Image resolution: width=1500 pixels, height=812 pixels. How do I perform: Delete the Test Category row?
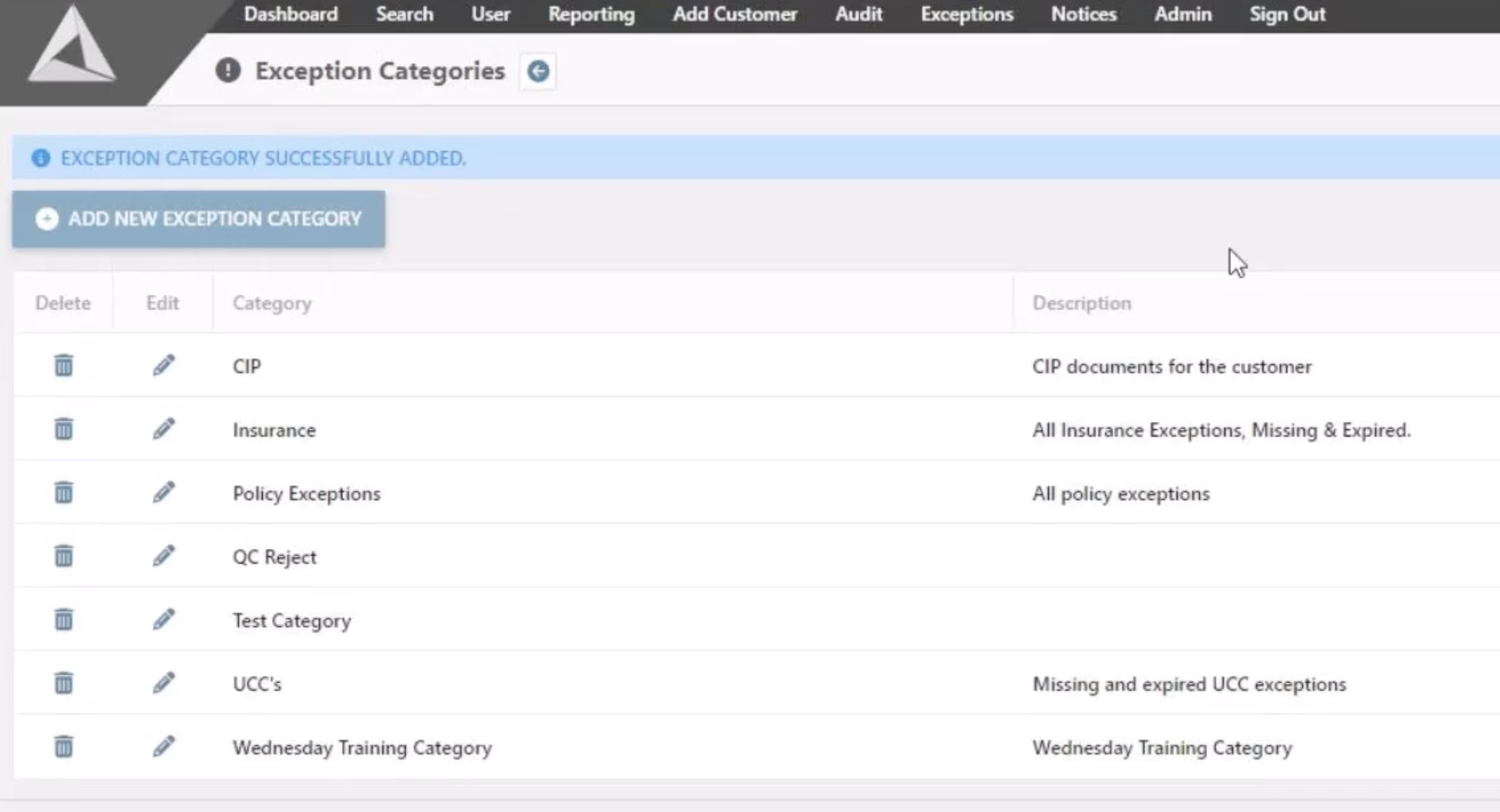pos(64,619)
